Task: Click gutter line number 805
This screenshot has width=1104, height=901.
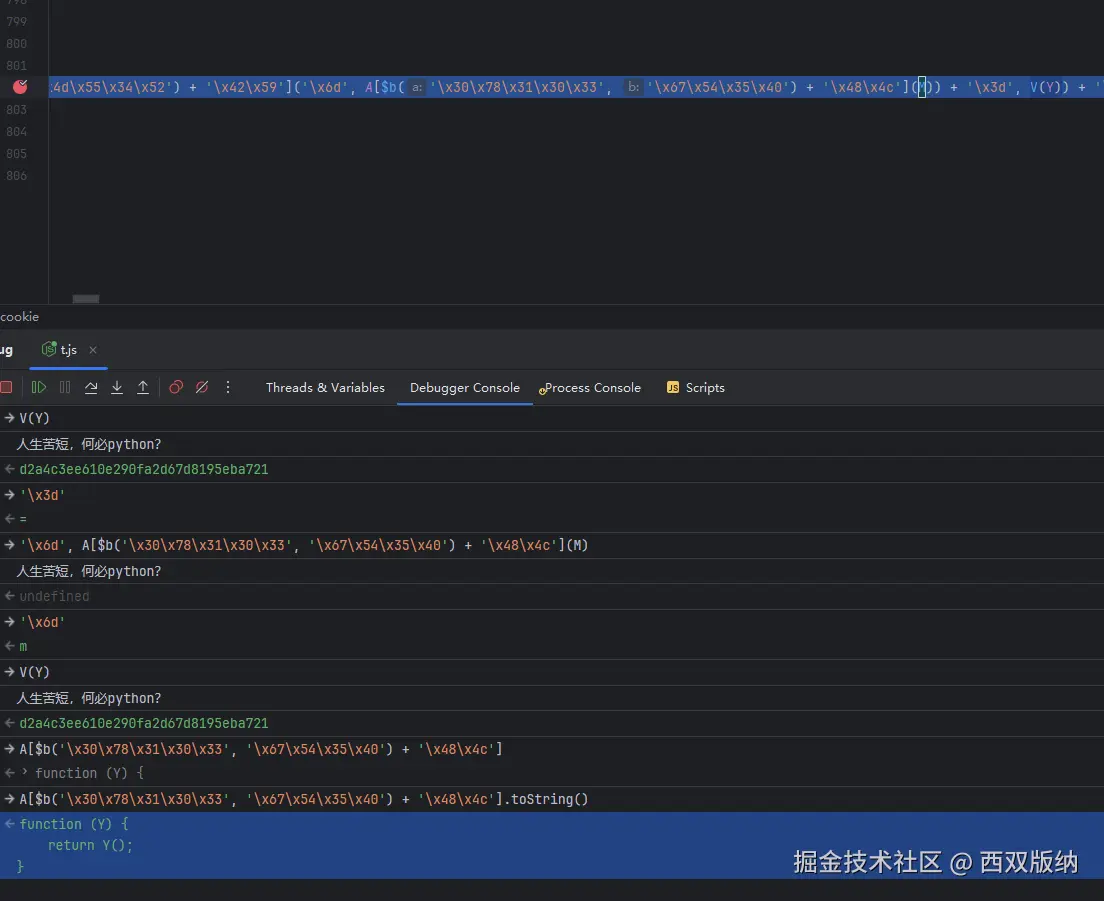Action: [x=16, y=153]
